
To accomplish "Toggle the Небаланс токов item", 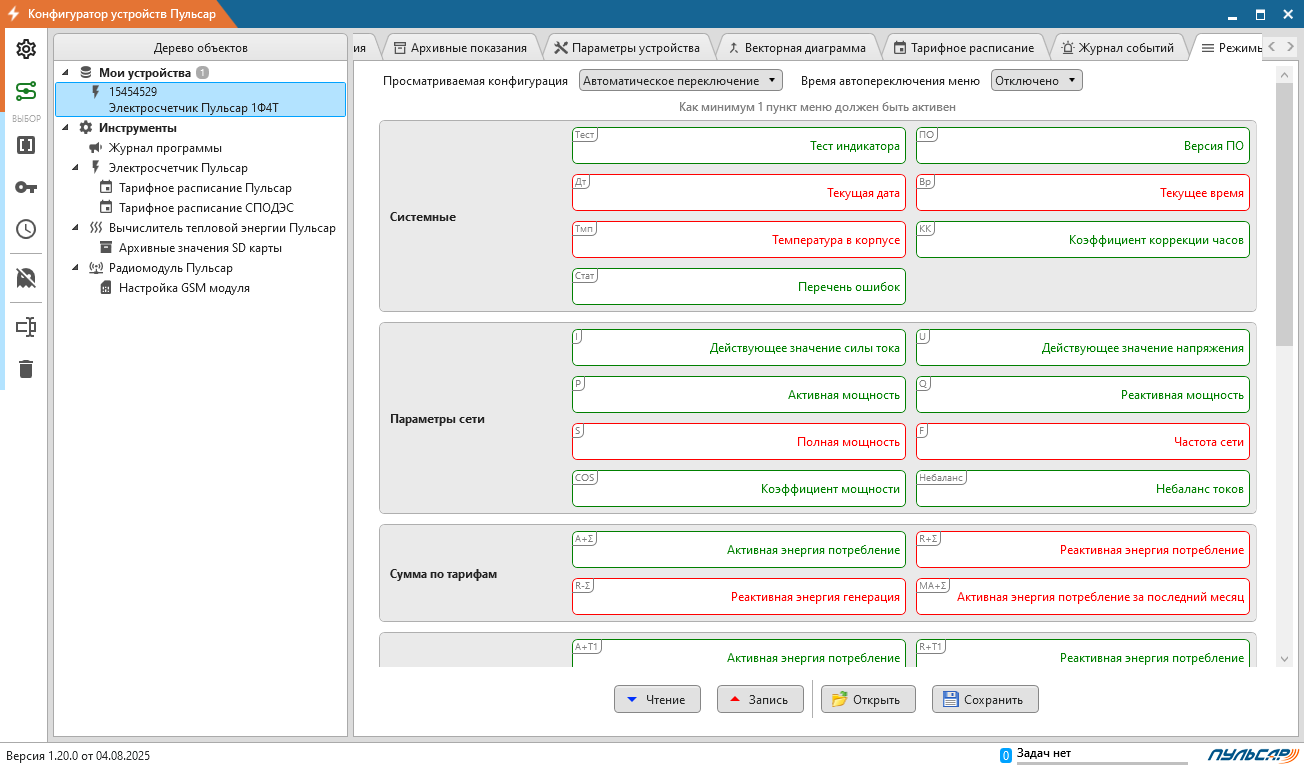I will click(x=1083, y=488).
